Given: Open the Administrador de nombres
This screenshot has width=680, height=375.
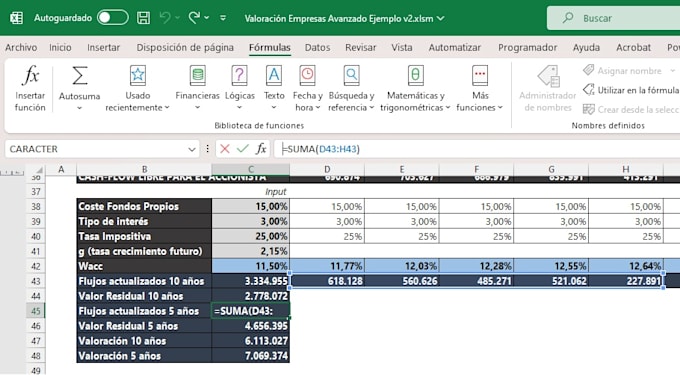Looking at the screenshot, I should (548, 88).
